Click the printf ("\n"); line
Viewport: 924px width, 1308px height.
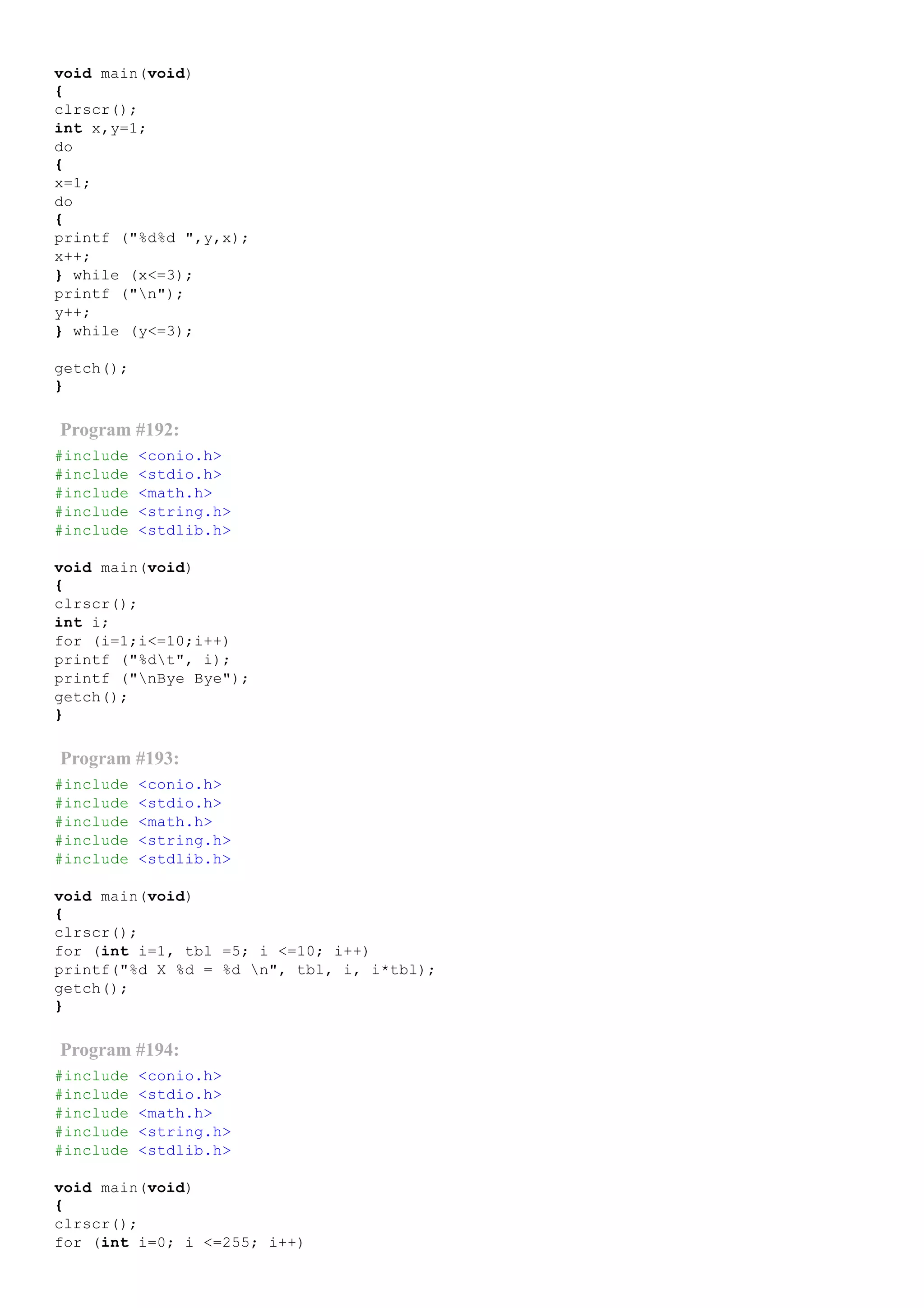(119, 294)
